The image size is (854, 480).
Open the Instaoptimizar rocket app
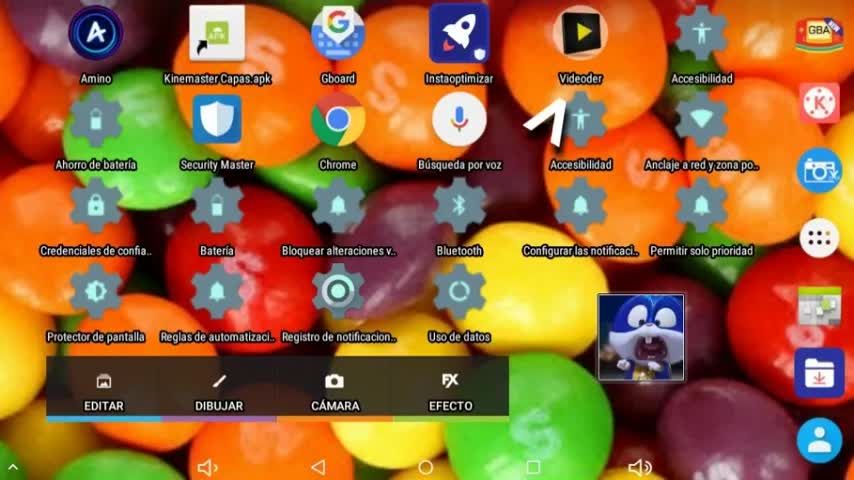tap(459, 35)
